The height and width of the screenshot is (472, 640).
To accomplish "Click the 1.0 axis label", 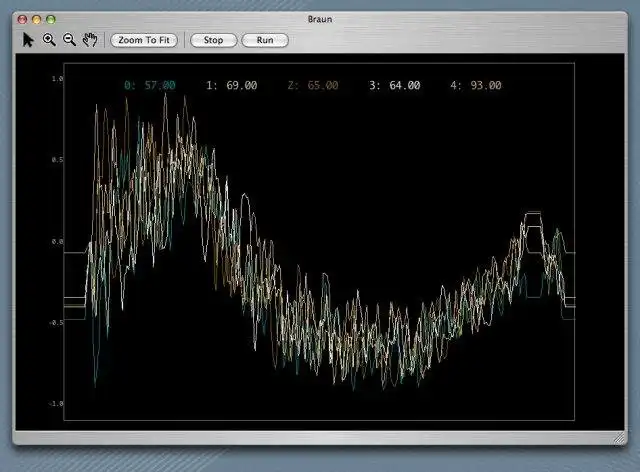I will [x=58, y=79].
